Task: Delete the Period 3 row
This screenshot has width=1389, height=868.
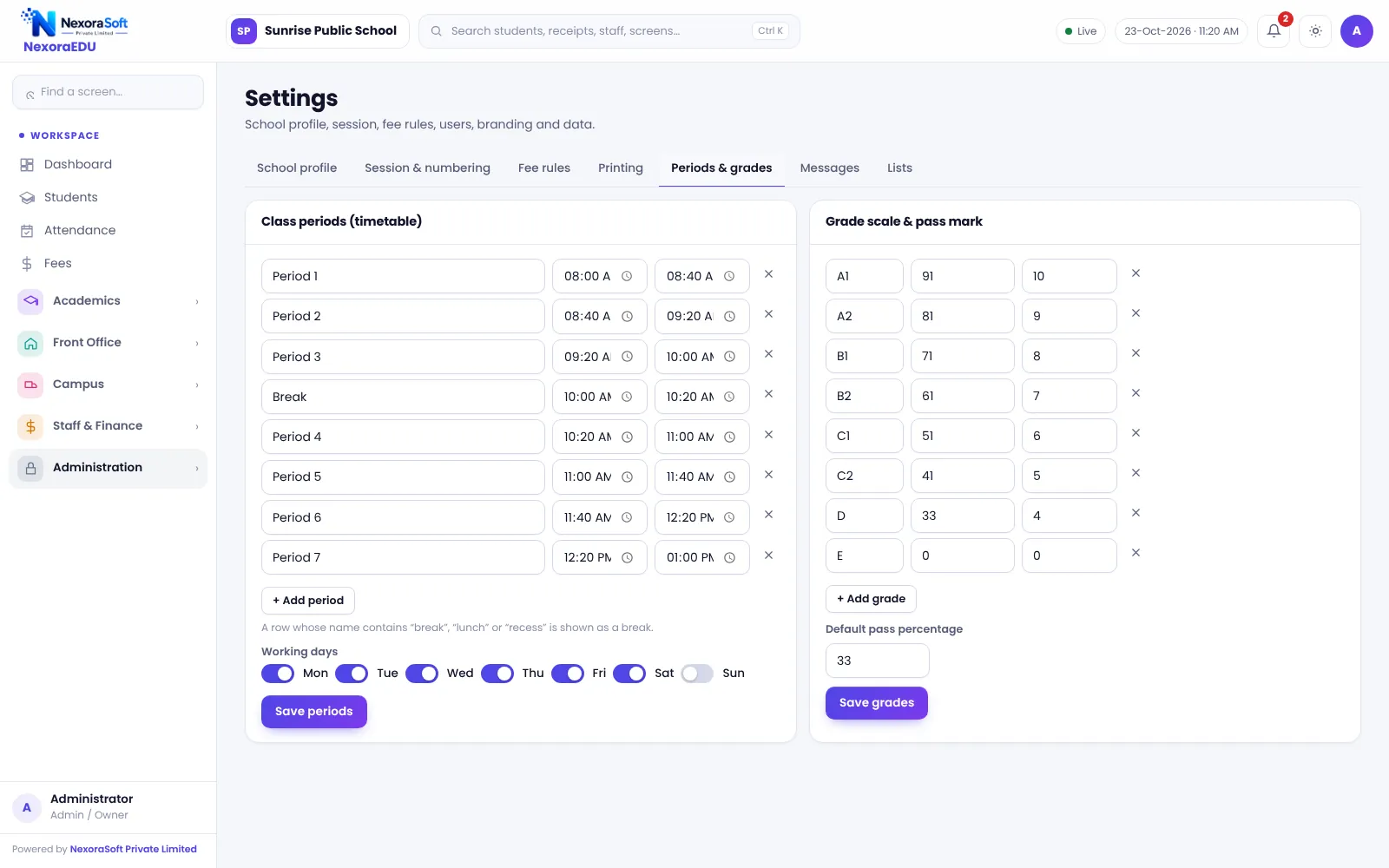Action: click(768, 354)
